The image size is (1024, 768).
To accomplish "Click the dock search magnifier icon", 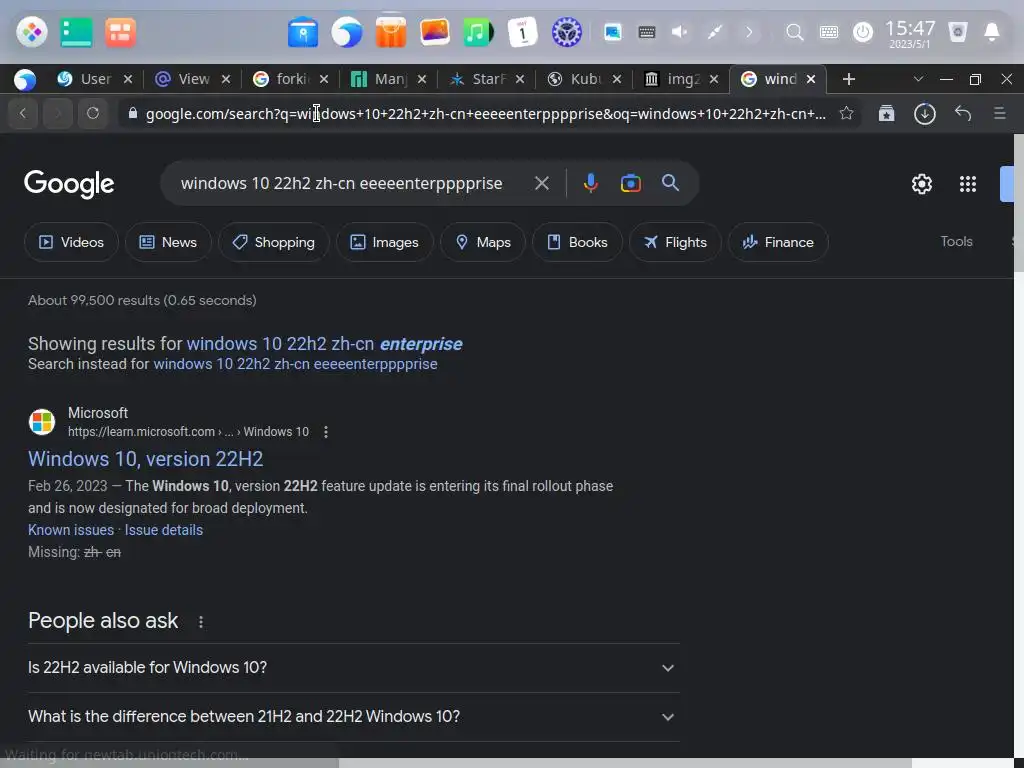I will [794, 32].
